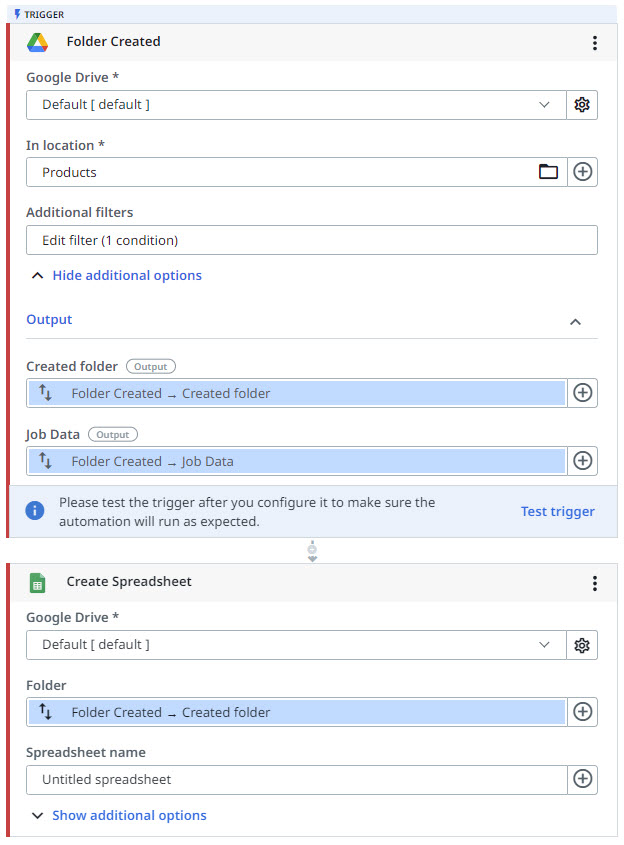Click plus button beside Created folder output
624x845 pixels.
(582, 393)
